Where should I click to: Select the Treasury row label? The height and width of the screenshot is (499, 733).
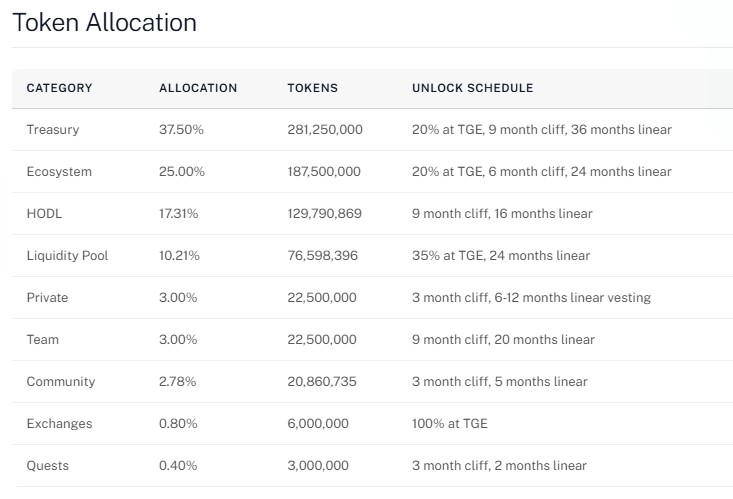53,130
